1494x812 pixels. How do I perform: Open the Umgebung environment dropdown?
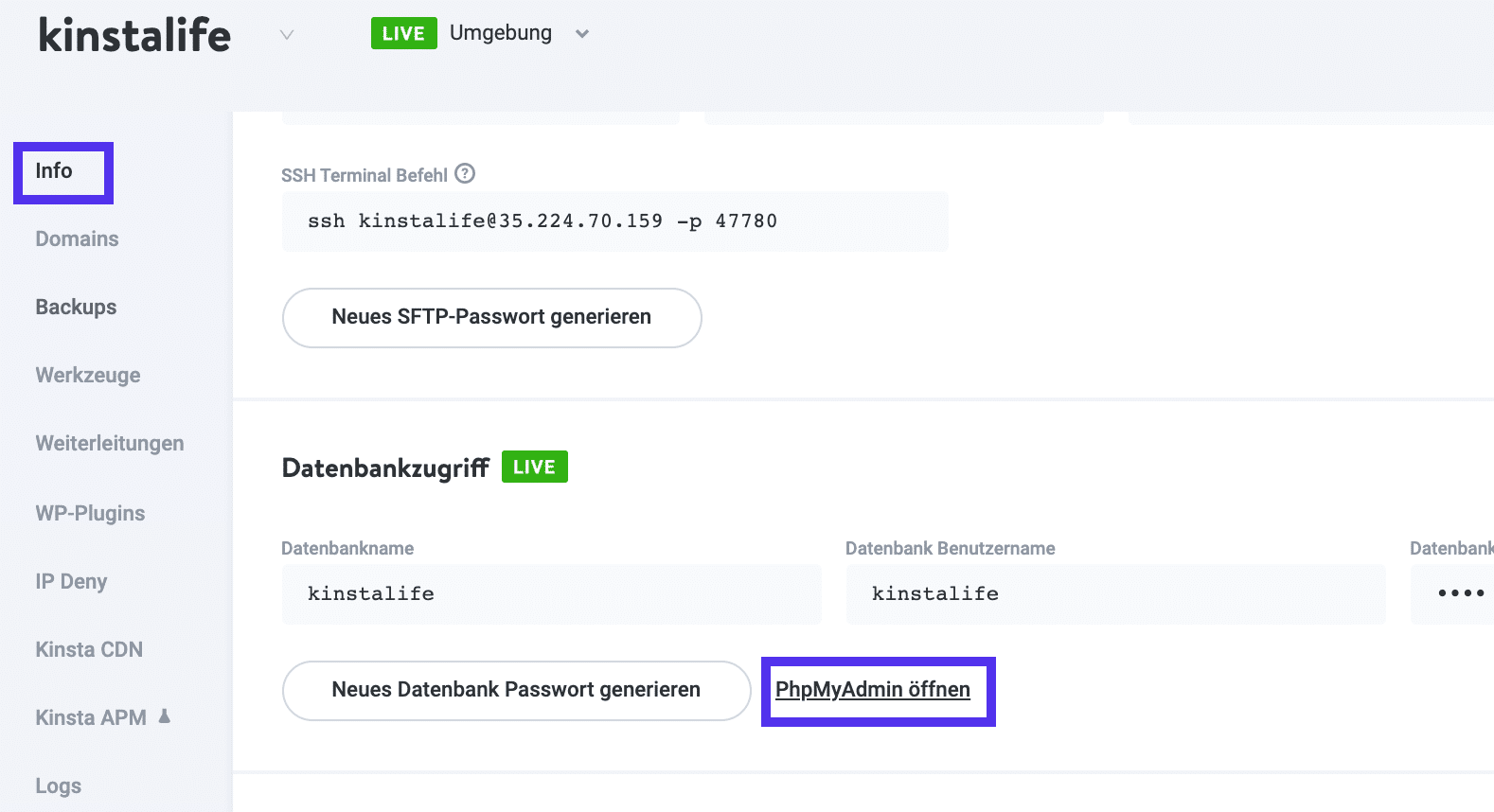click(581, 33)
